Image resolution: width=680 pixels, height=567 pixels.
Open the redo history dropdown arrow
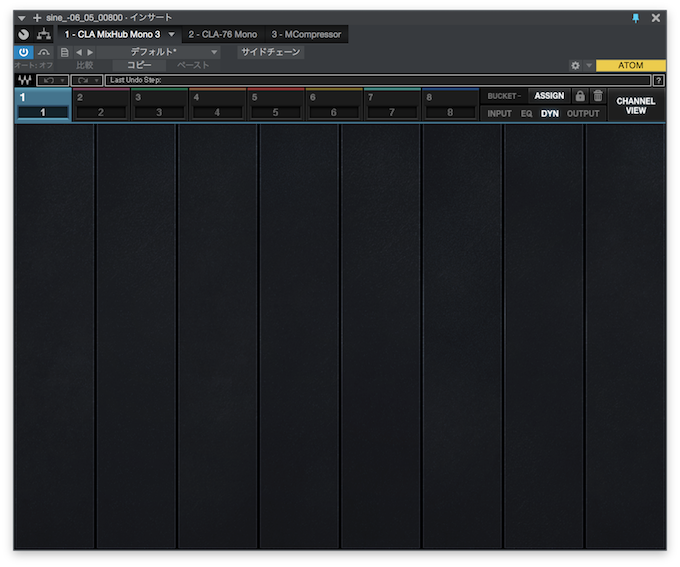97,81
